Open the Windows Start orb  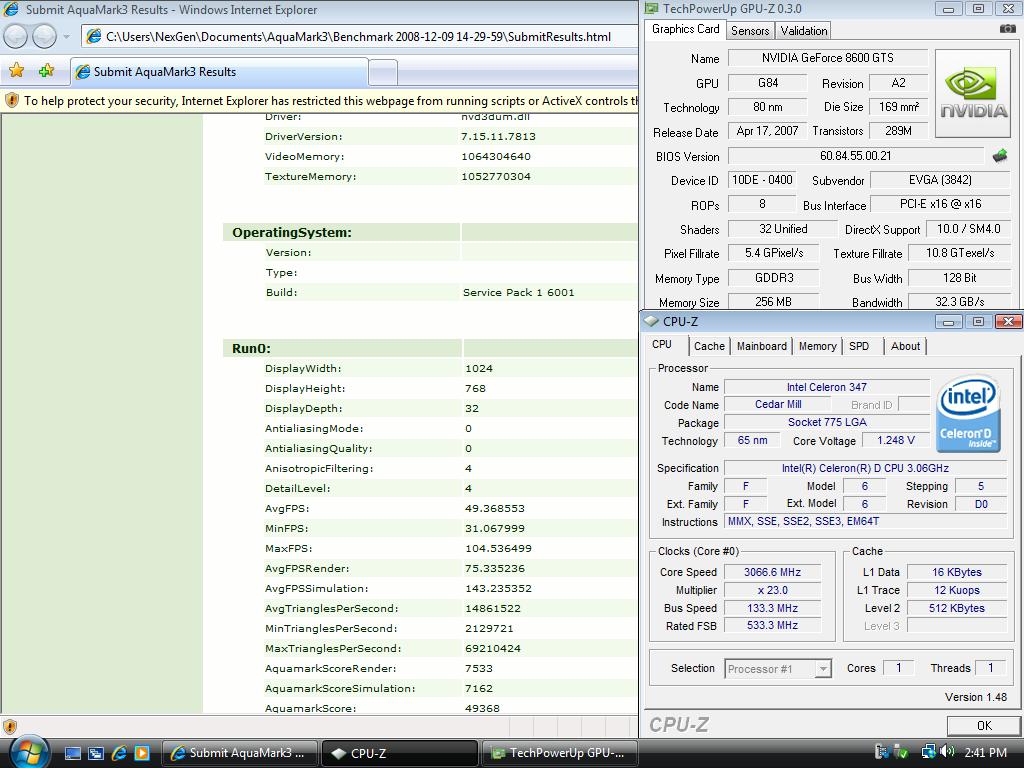27,752
